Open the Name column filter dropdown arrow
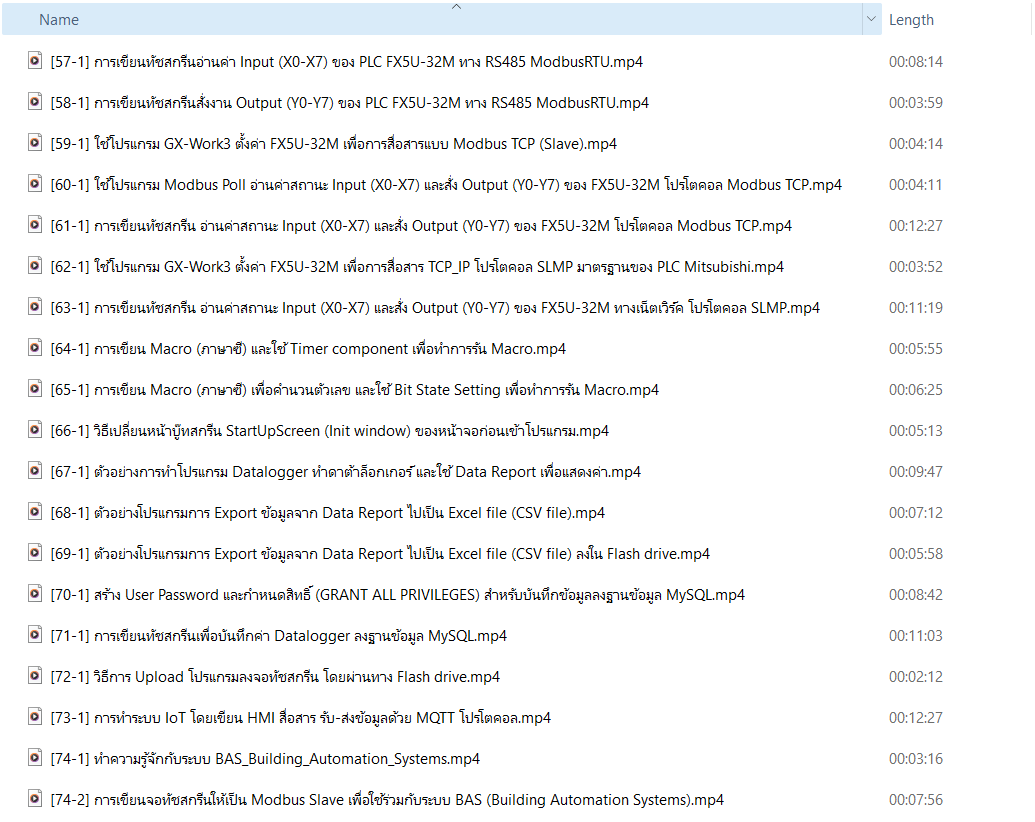The image size is (1035, 822). pos(870,20)
